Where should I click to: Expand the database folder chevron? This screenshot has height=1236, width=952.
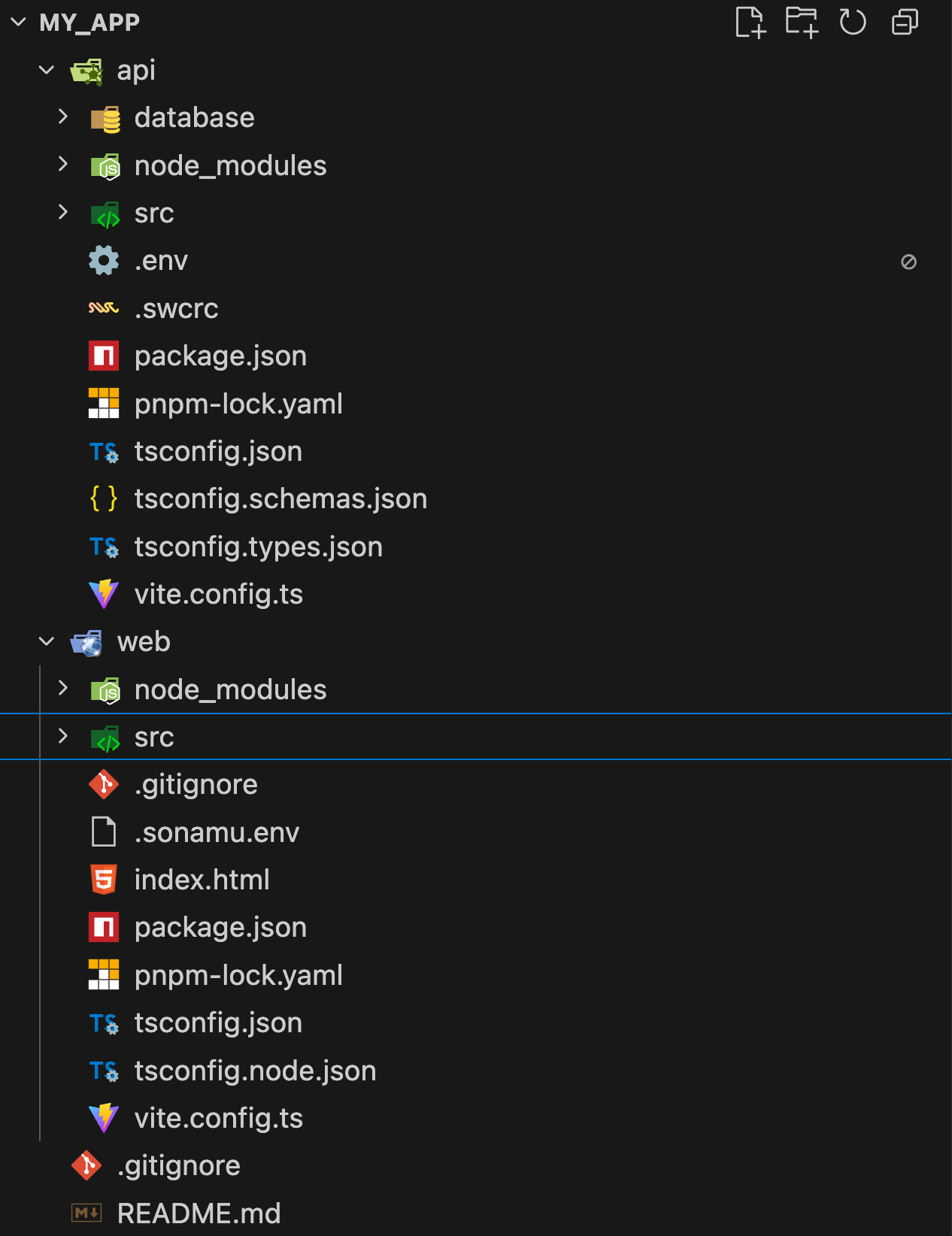click(x=63, y=117)
